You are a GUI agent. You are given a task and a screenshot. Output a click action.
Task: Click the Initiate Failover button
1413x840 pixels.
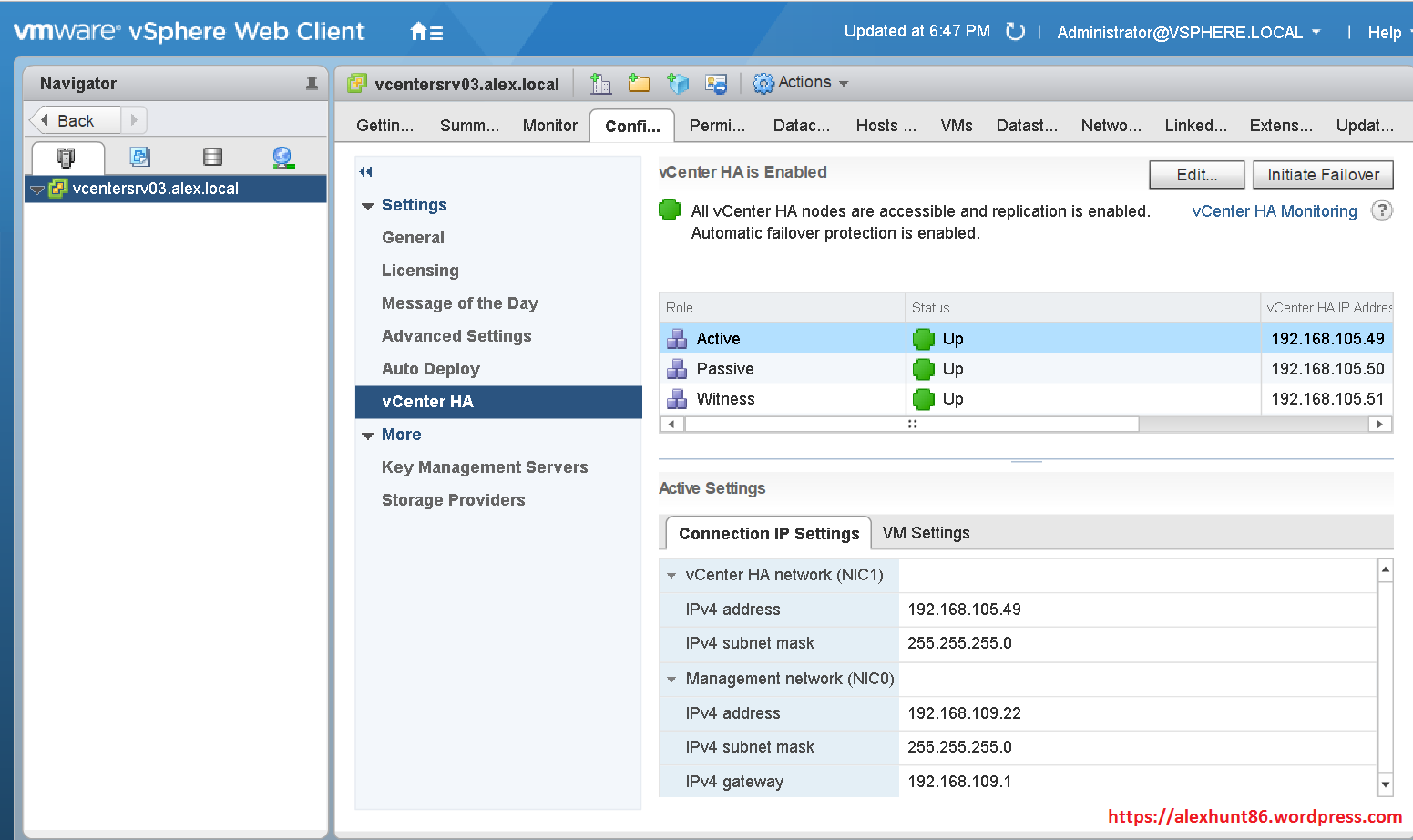tap(1323, 175)
